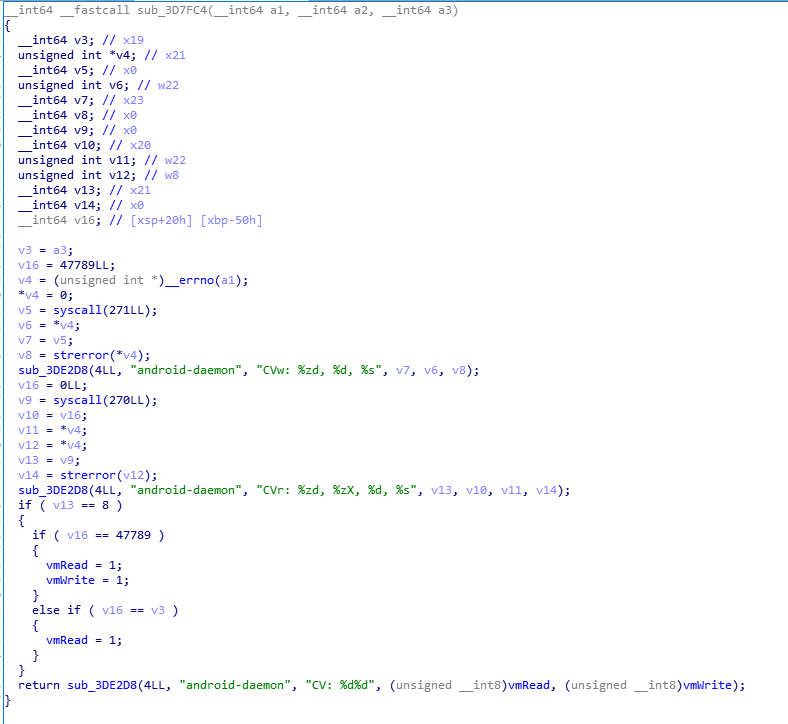Screen dimensions: 788x724
Task: Click the statement 'v12 = *v4;'
Action: point(53,446)
